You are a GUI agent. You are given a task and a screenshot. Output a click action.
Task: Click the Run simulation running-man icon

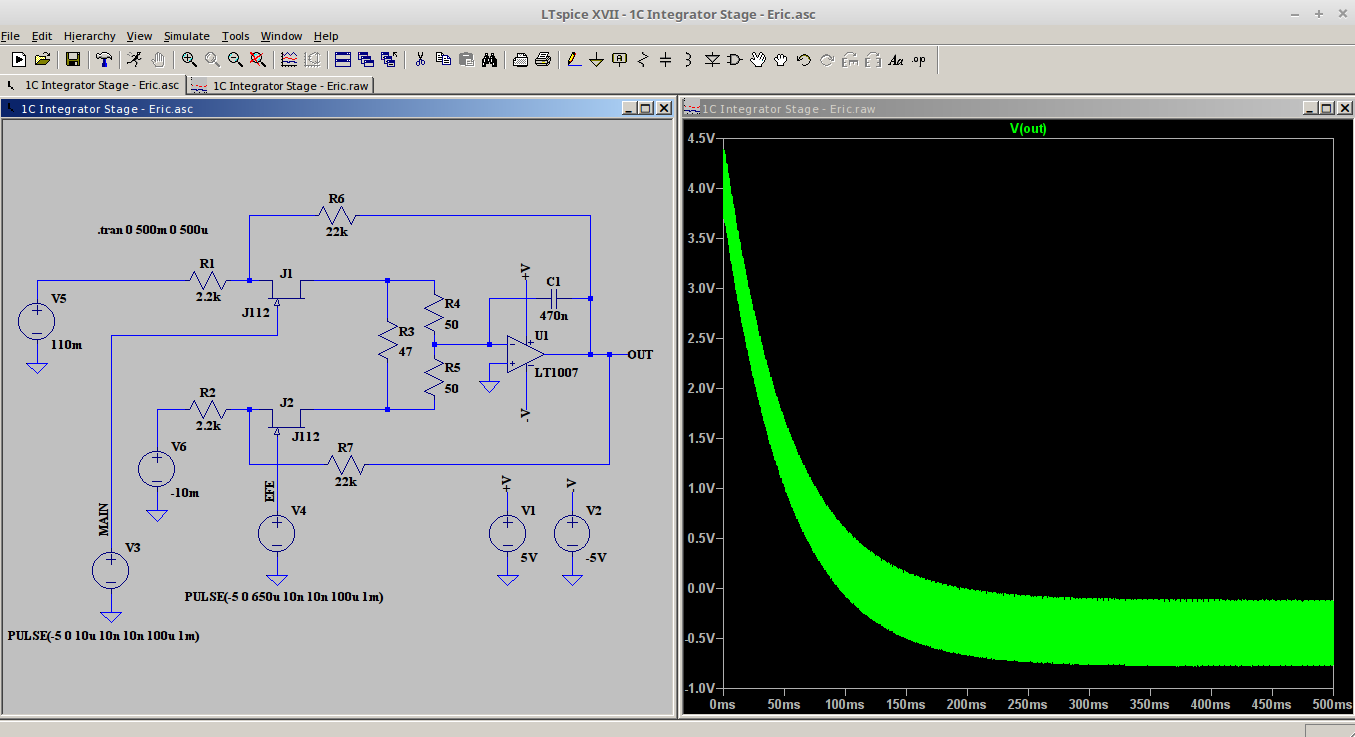tap(134, 60)
